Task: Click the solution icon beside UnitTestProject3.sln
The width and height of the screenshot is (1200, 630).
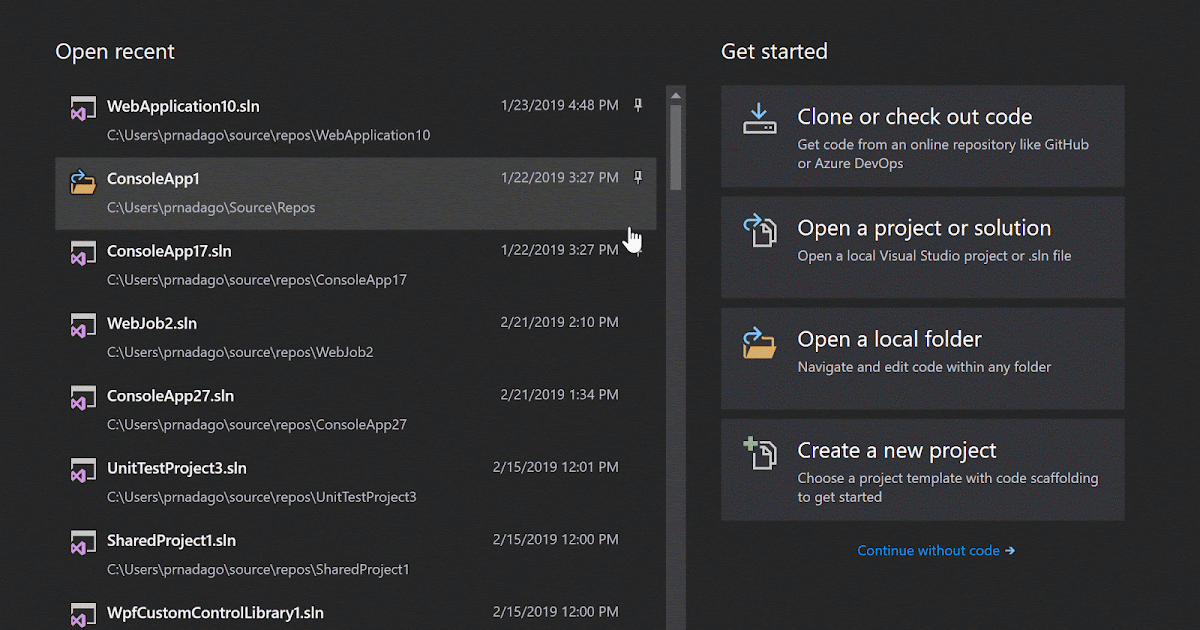Action: click(83, 469)
